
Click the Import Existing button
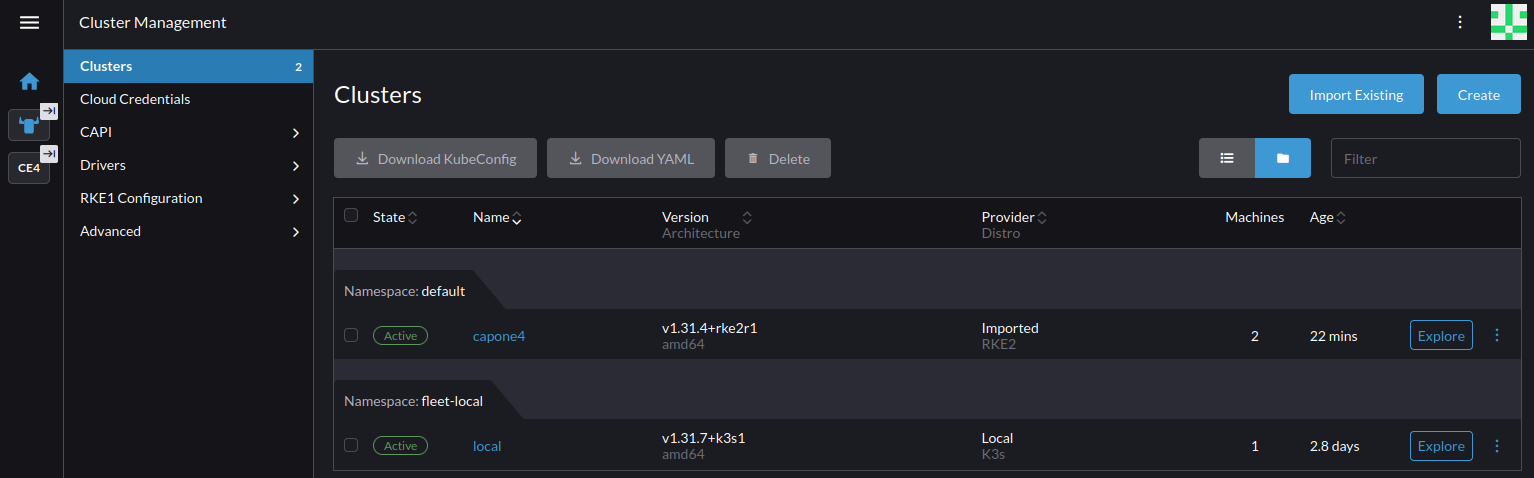(1356, 95)
